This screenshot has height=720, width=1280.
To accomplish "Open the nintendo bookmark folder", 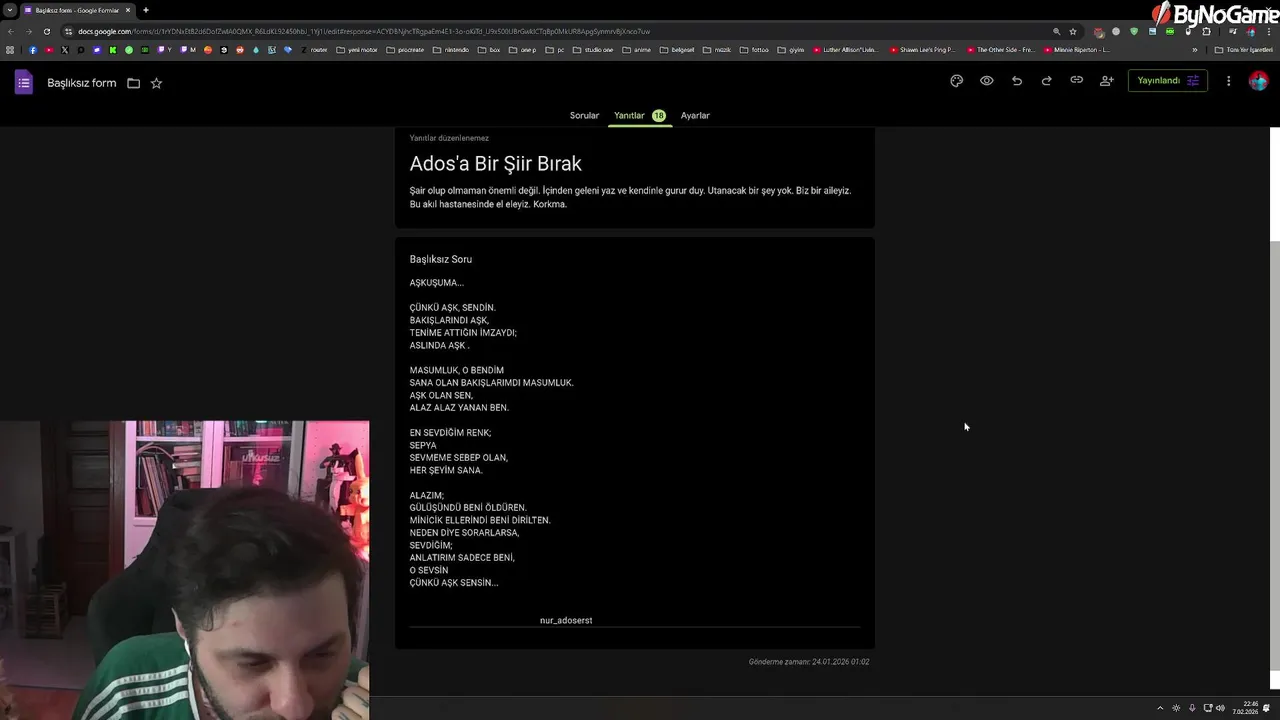I will 451,49.
